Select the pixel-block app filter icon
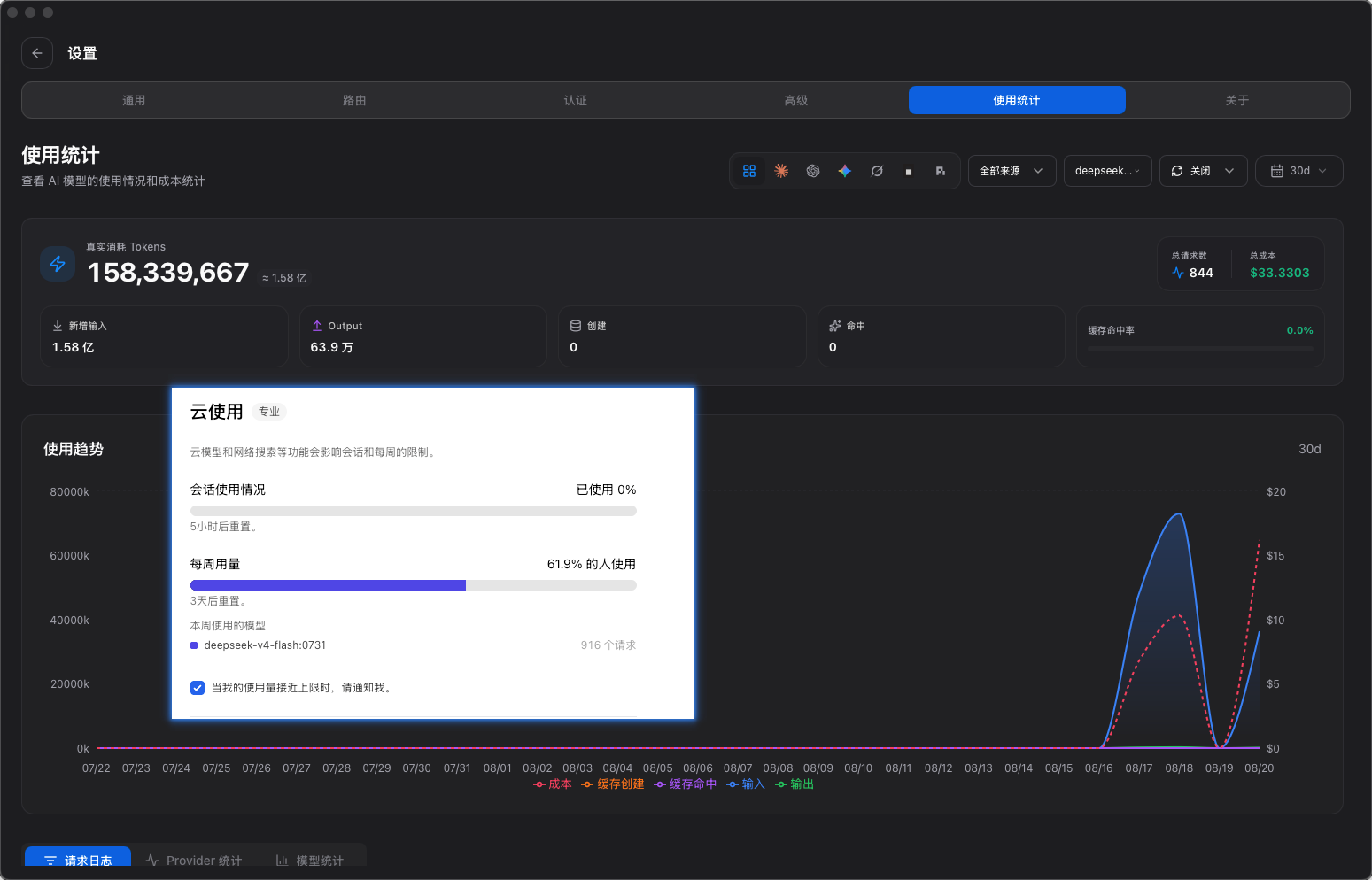 (941, 171)
